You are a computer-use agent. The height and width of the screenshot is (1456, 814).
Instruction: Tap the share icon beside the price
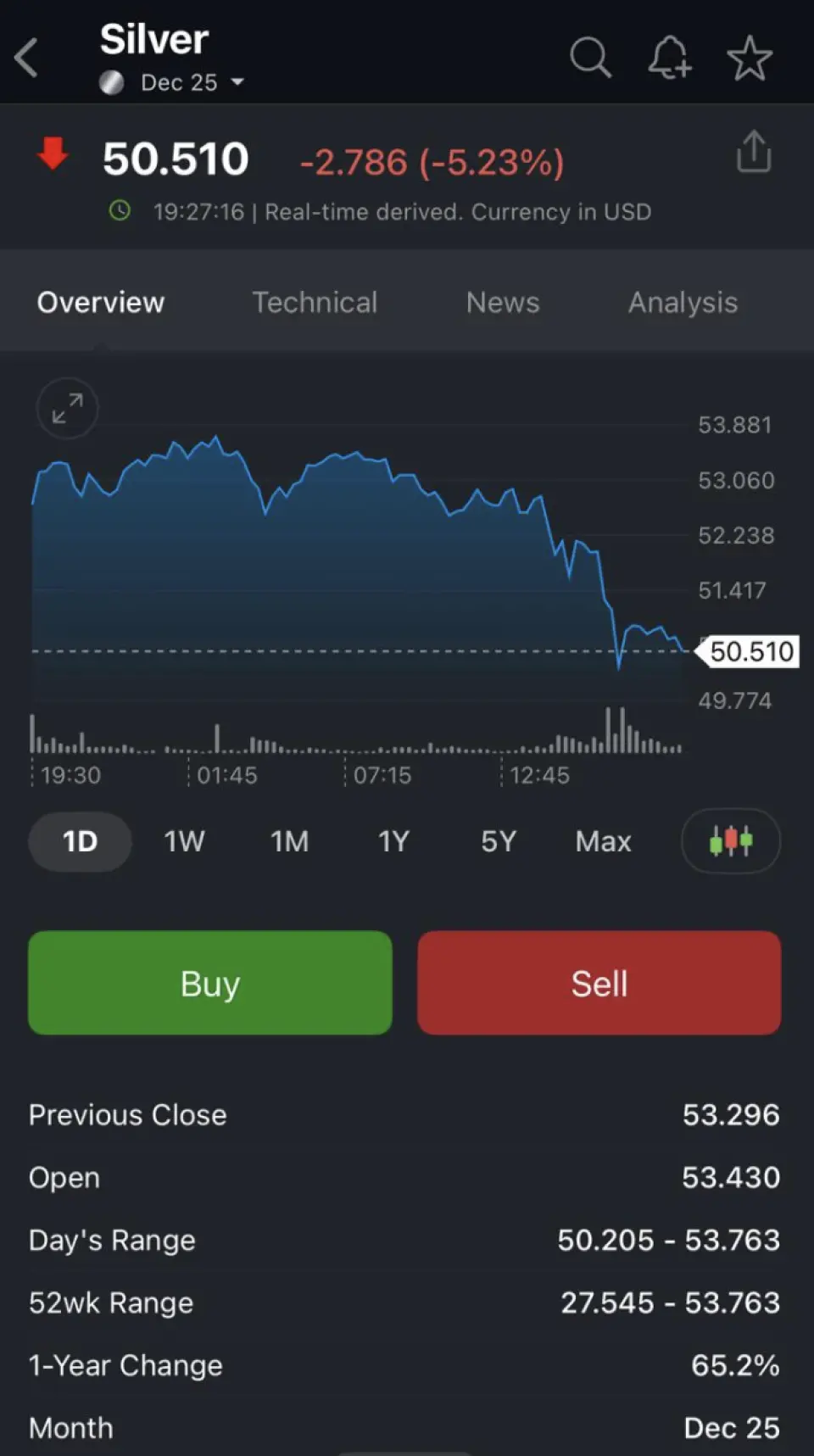[754, 153]
